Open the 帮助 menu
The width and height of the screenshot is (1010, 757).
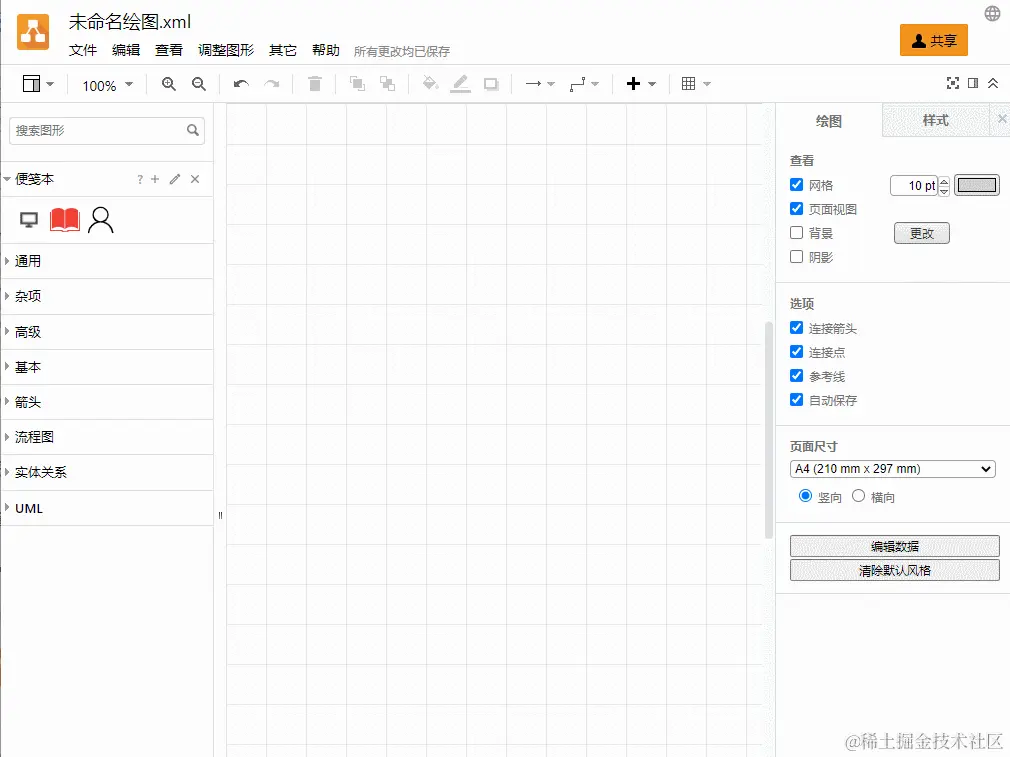click(326, 50)
